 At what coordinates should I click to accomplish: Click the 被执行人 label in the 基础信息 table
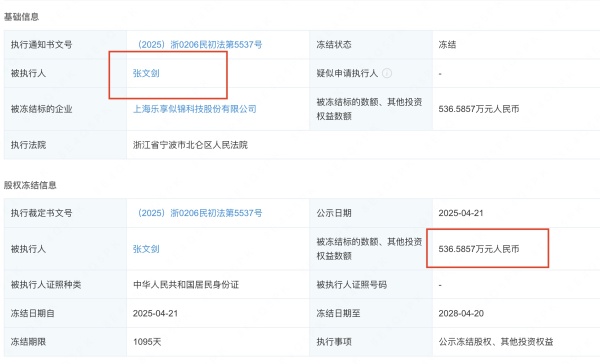(x=28, y=73)
